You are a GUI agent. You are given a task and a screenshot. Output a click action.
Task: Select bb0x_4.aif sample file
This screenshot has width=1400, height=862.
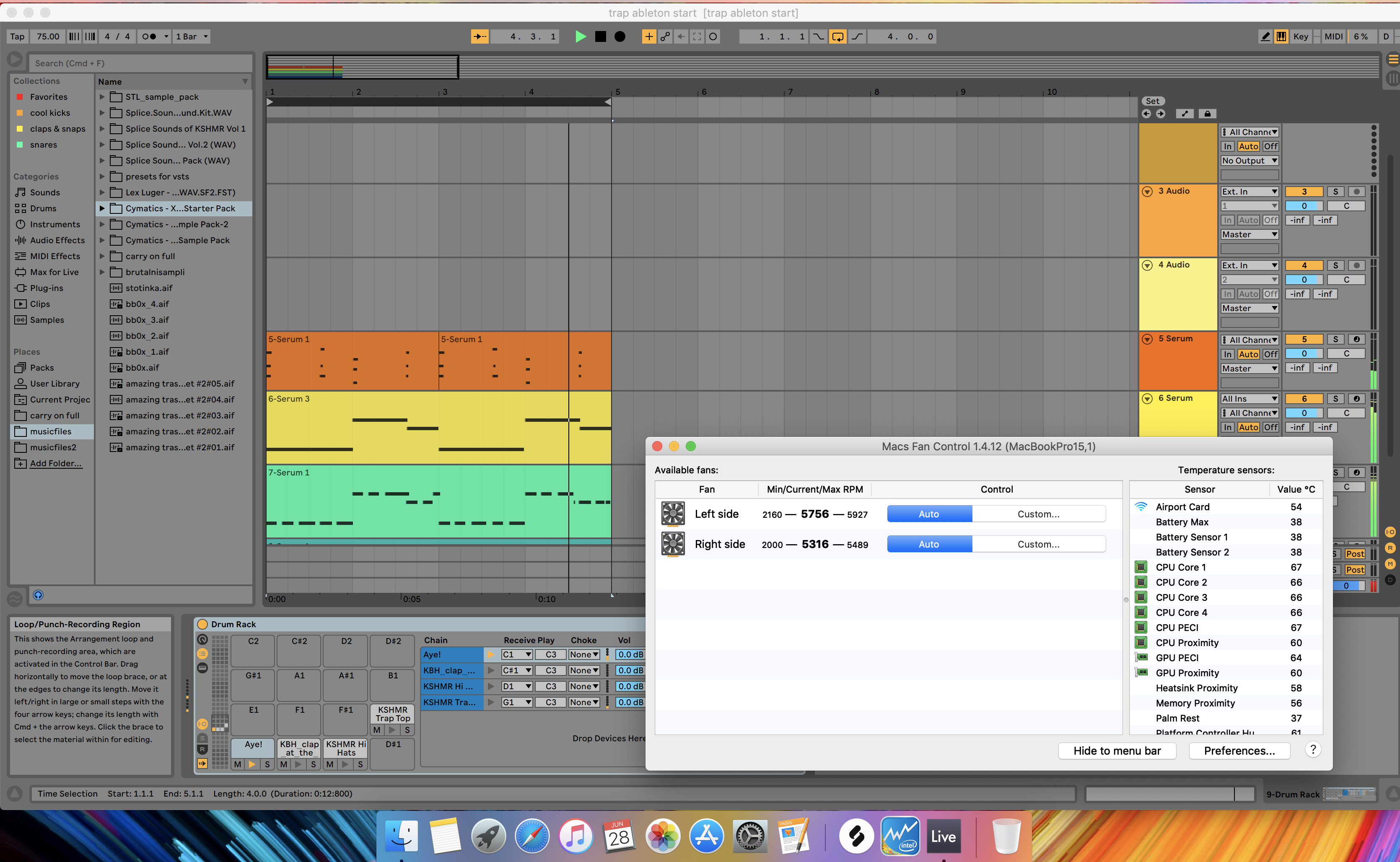tap(147, 304)
